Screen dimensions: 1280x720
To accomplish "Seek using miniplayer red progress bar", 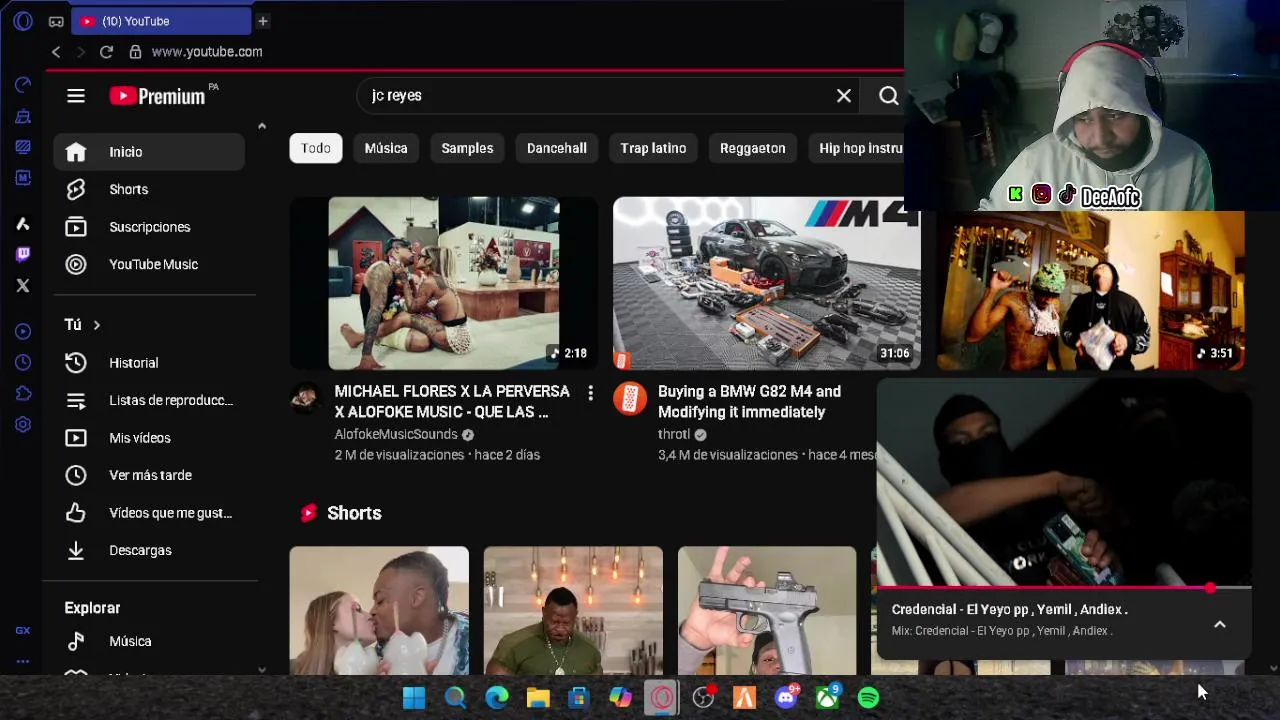I will coord(1064,588).
